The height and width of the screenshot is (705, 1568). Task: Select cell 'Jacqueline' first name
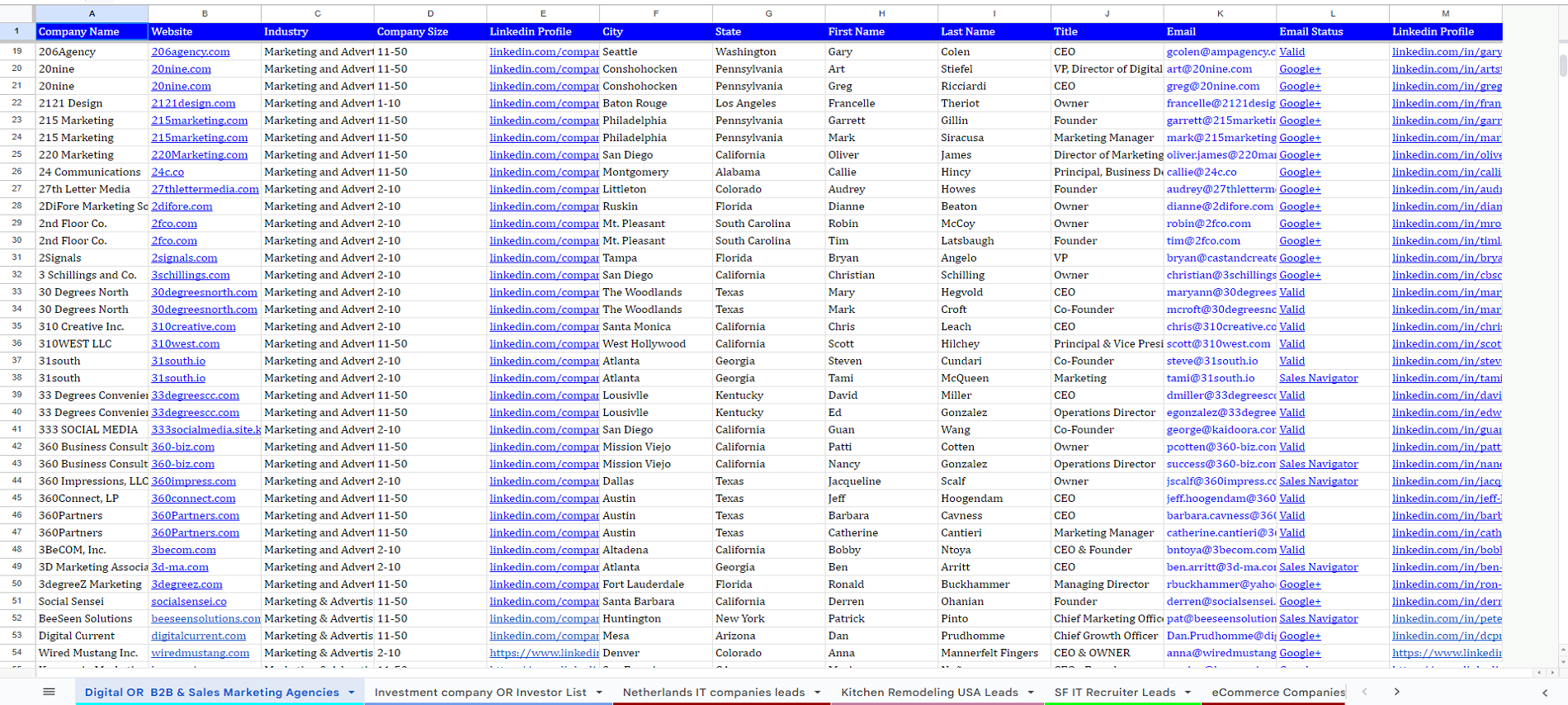(x=881, y=481)
